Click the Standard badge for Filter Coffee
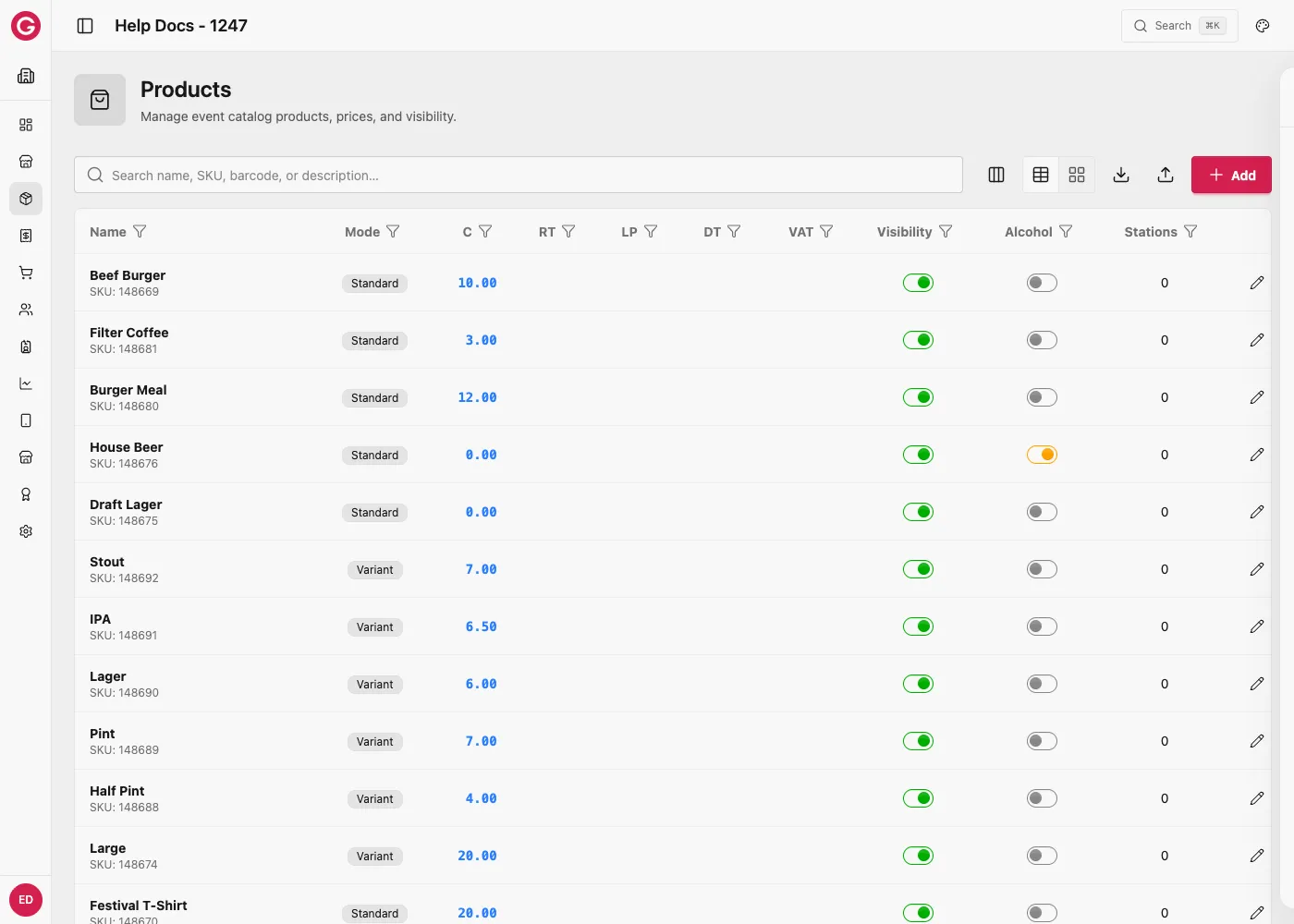This screenshot has height=924, width=1294. coord(374,341)
